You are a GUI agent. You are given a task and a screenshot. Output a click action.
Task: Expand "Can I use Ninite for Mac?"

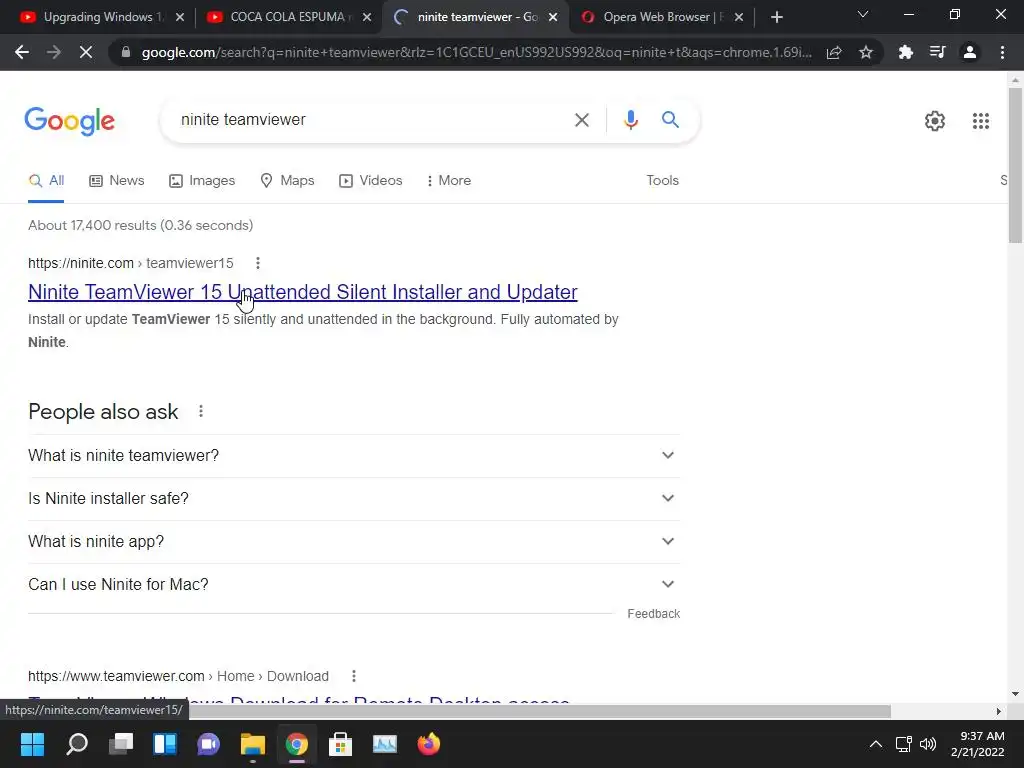tap(354, 584)
